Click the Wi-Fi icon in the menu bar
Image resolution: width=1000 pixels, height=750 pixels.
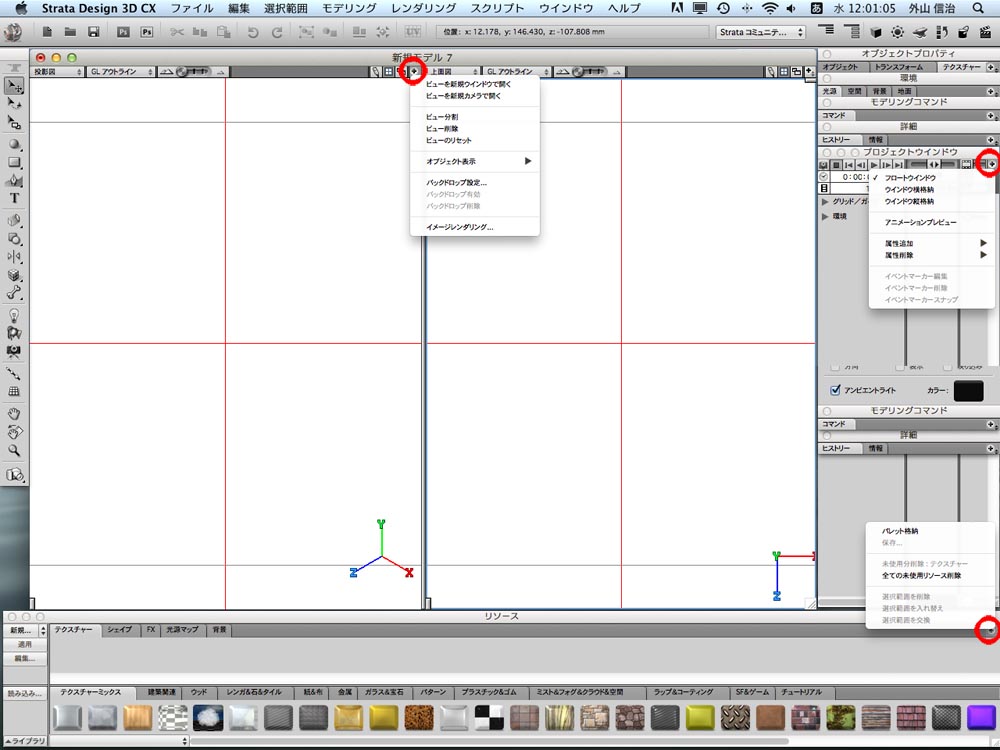coord(770,8)
